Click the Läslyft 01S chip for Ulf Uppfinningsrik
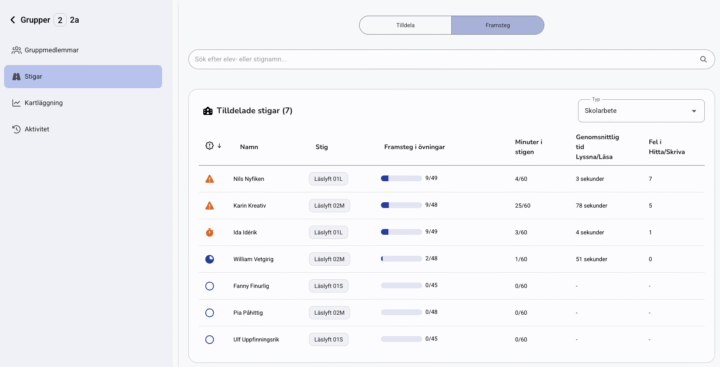Image resolution: width=720 pixels, height=367 pixels. tap(328, 339)
